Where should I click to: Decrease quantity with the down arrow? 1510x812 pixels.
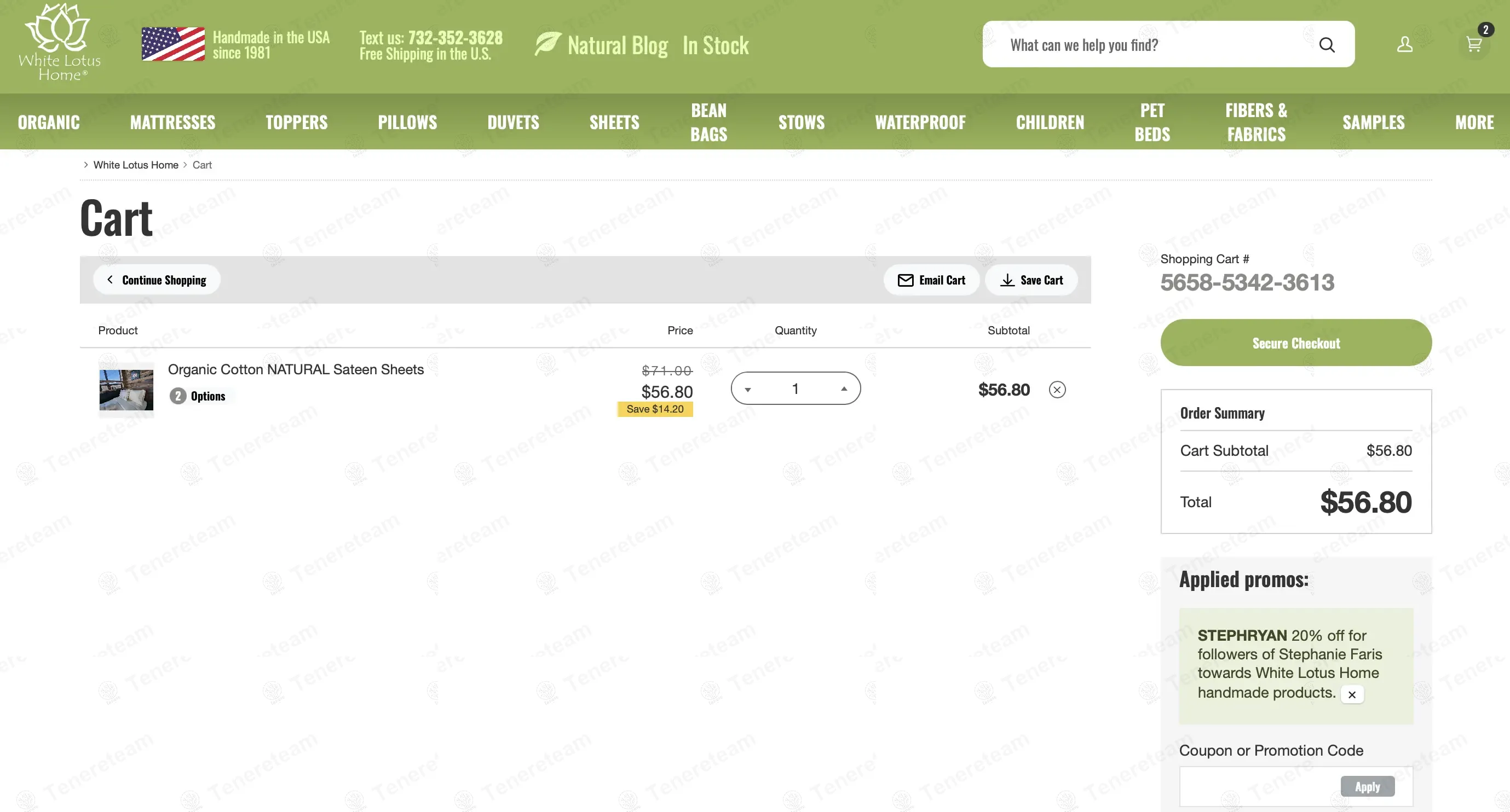pyautogui.click(x=748, y=390)
